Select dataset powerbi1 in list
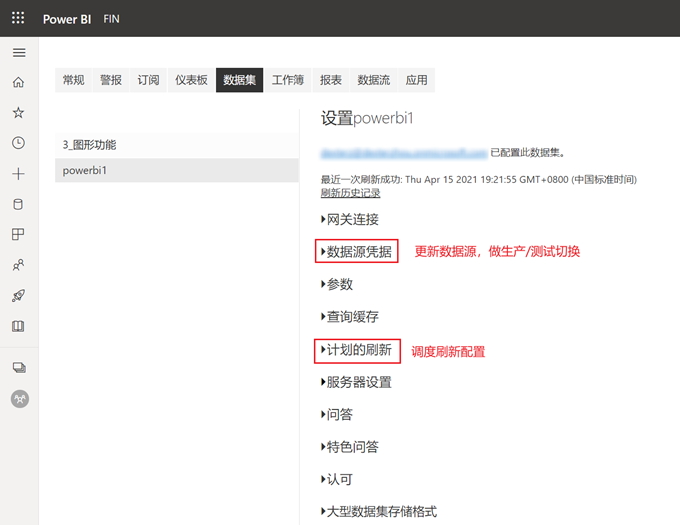680x525 pixels. [177, 170]
